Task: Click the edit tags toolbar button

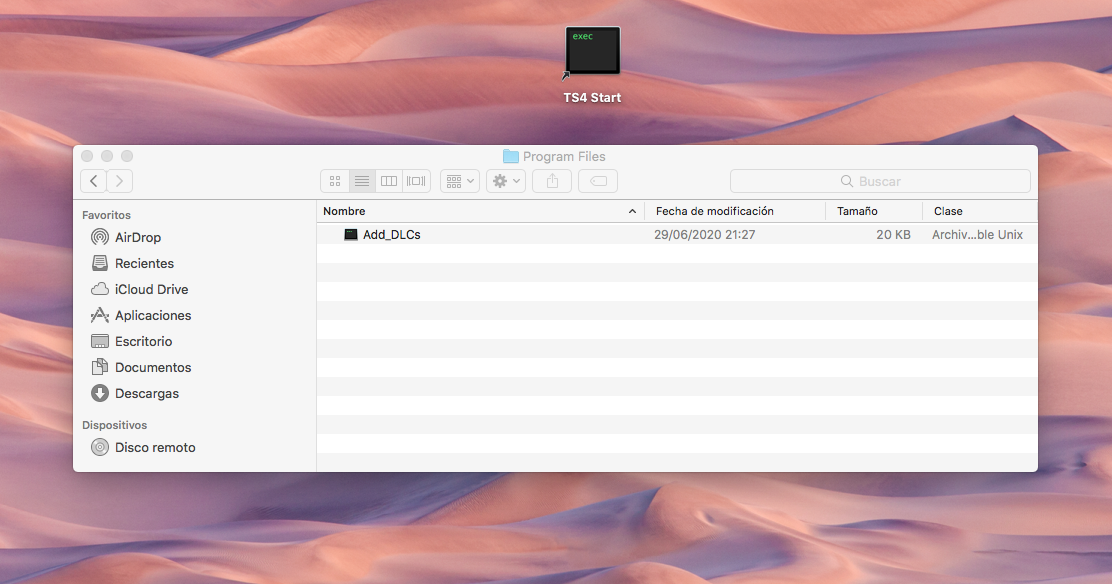Action: 598,181
